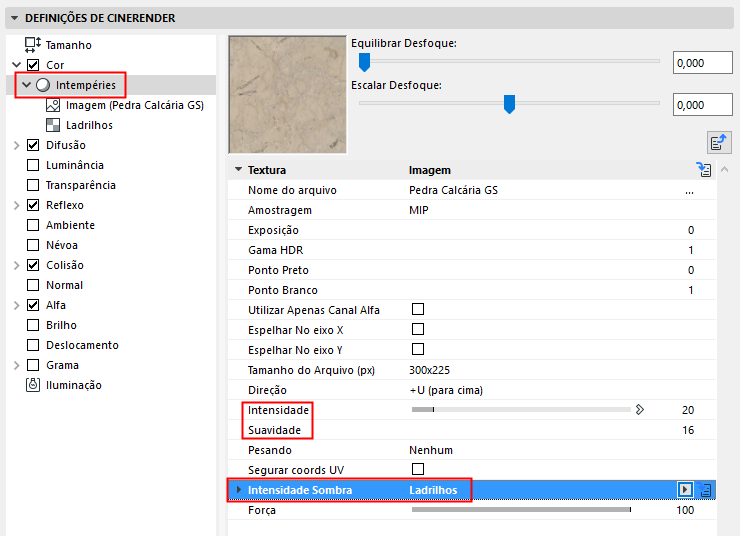
Task: Select the Iluminação tree item
Action: coord(74,385)
